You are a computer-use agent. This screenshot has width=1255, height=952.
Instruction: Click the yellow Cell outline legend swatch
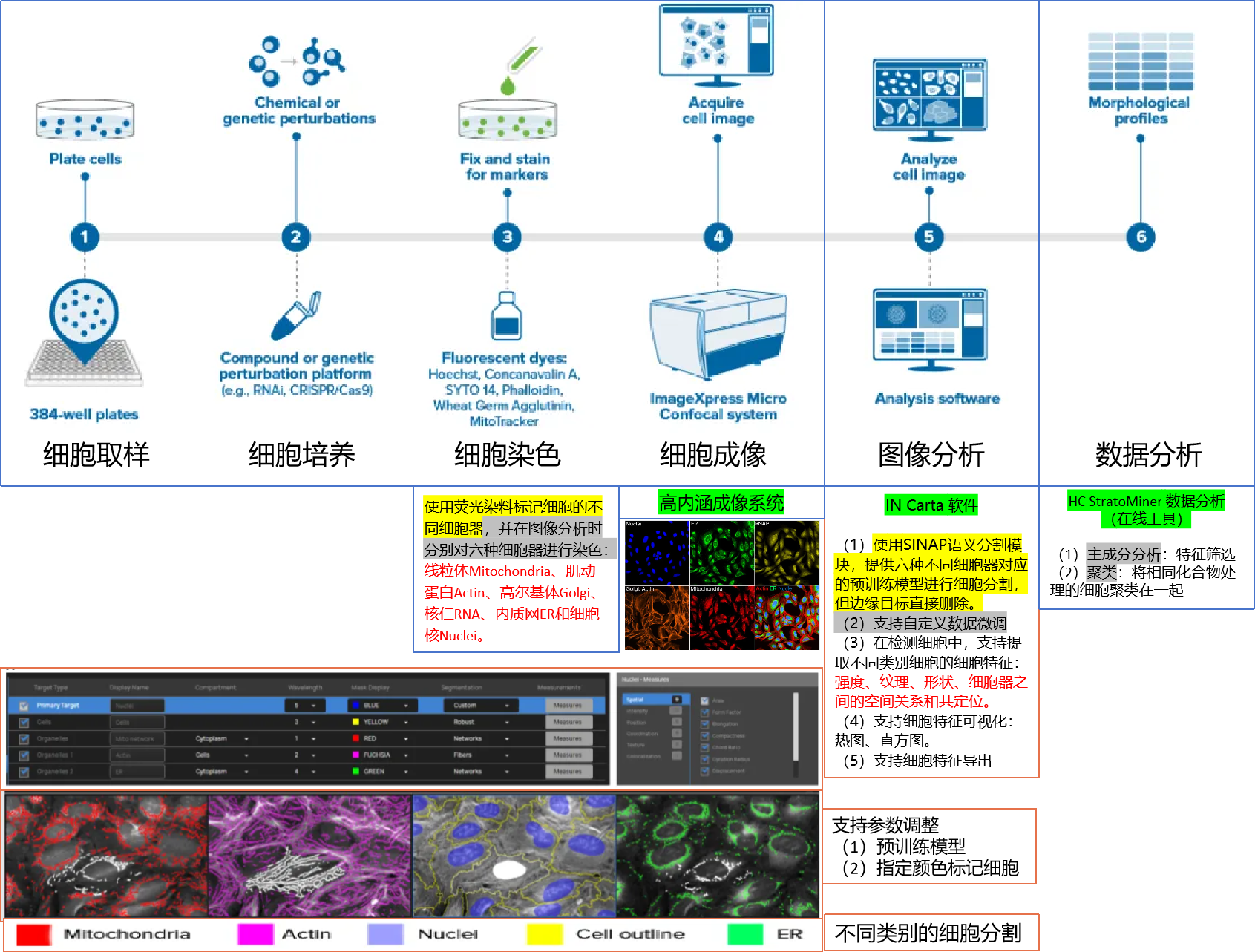(545, 934)
